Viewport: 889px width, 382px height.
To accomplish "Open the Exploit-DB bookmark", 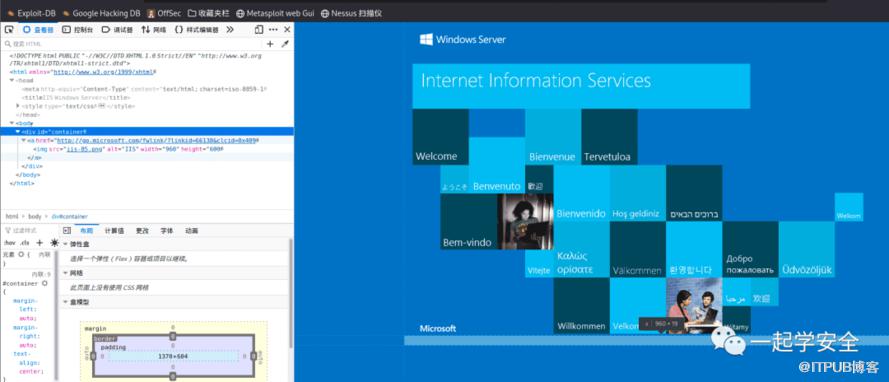I will pyautogui.click(x=31, y=12).
